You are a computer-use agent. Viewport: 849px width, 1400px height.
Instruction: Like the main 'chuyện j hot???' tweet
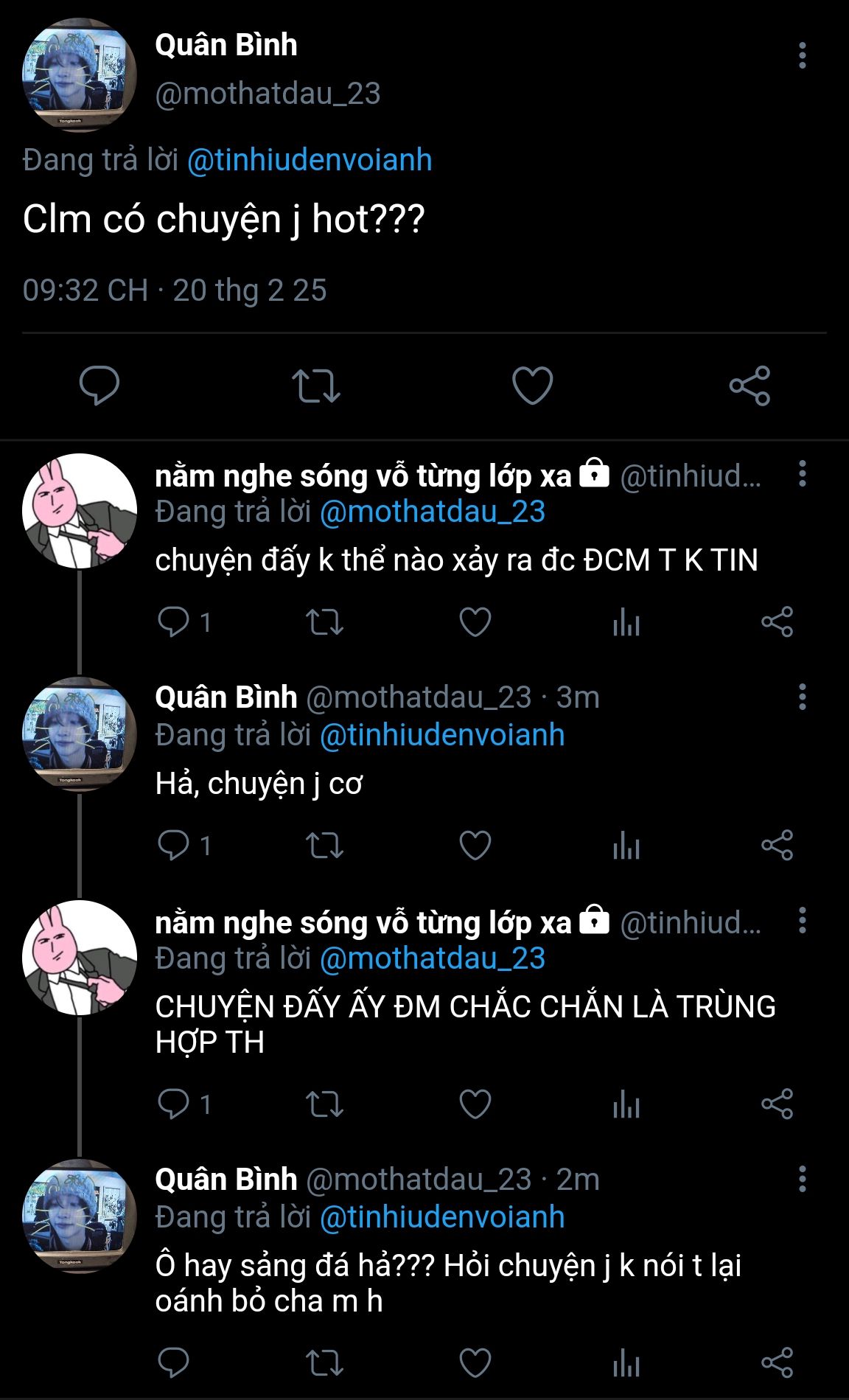pos(532,385)
